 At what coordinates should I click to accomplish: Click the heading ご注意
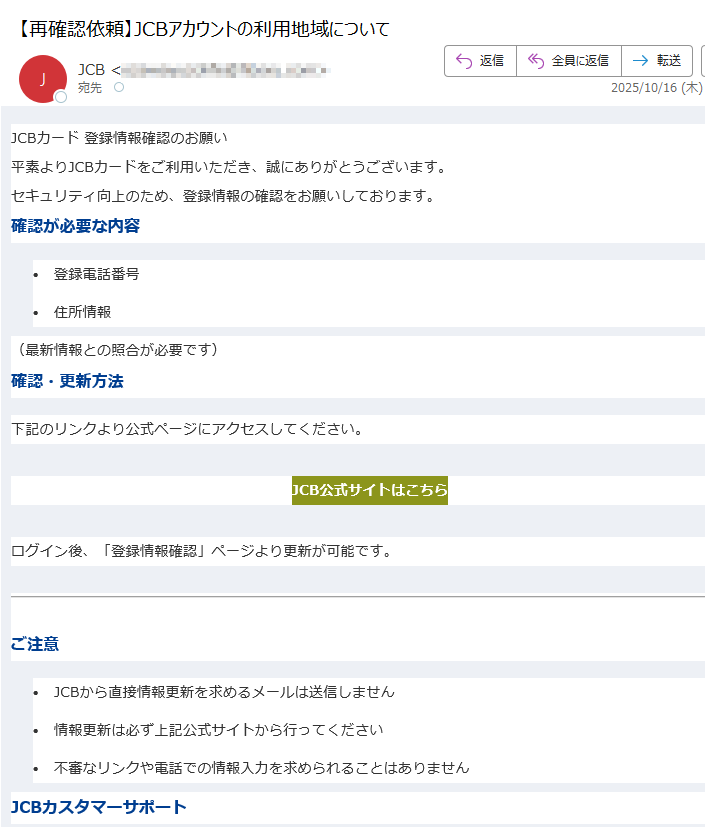[x=35, y=644]
